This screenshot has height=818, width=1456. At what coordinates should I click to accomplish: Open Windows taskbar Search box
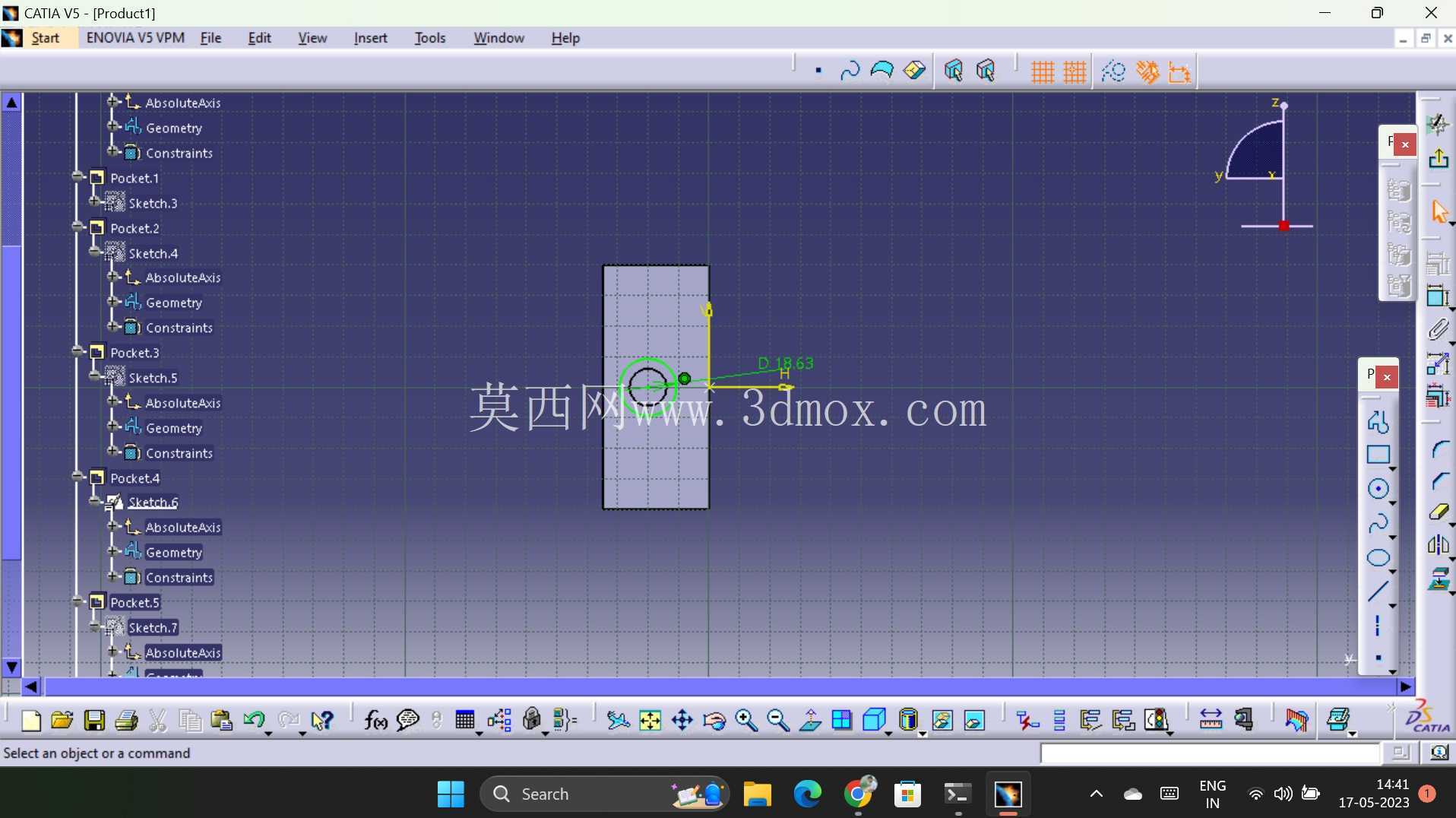click(604, 794)
